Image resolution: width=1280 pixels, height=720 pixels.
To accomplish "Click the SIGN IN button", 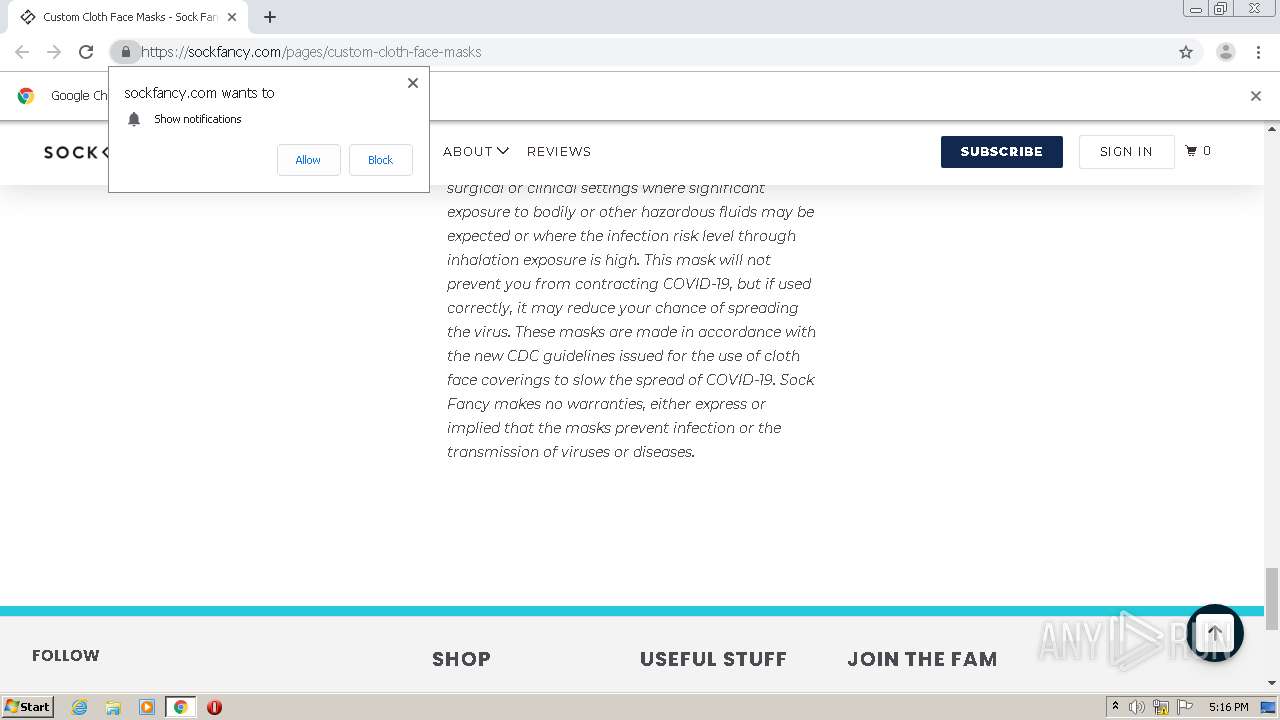I will [1126, 152].
